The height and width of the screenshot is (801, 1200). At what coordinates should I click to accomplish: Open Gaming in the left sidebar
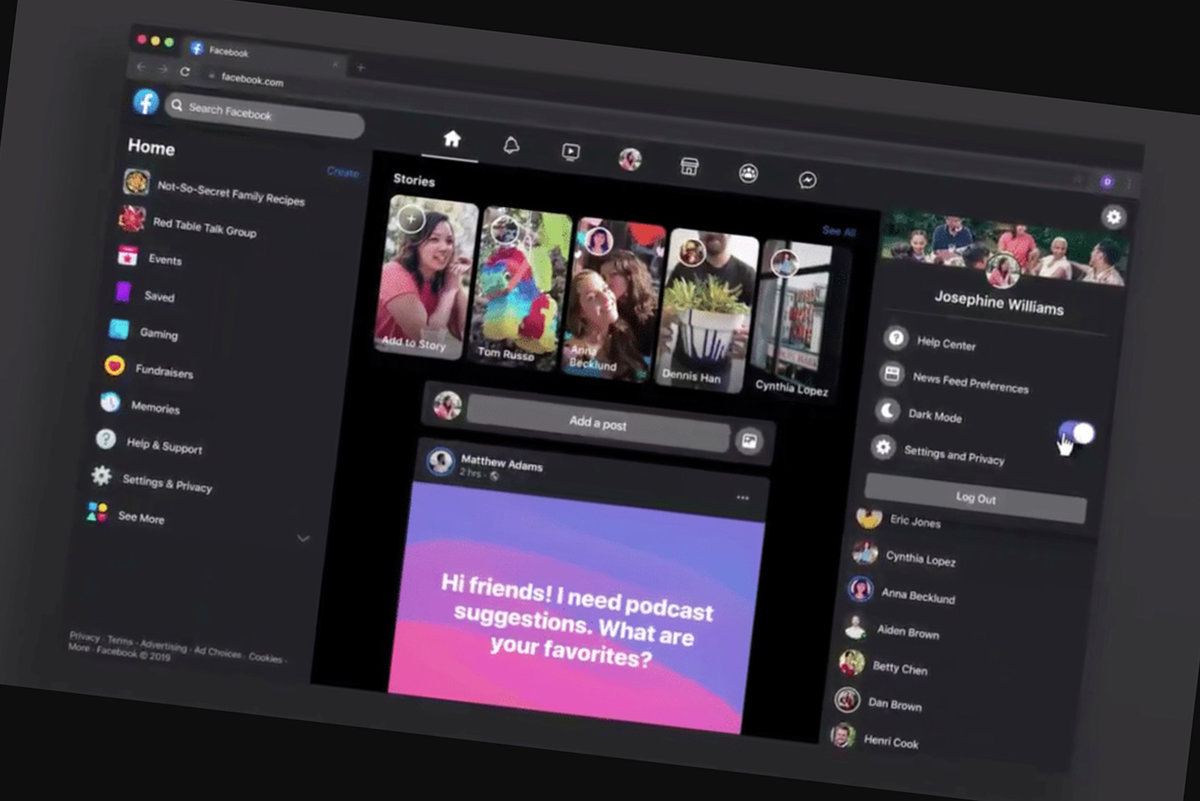tap(158, 334)
